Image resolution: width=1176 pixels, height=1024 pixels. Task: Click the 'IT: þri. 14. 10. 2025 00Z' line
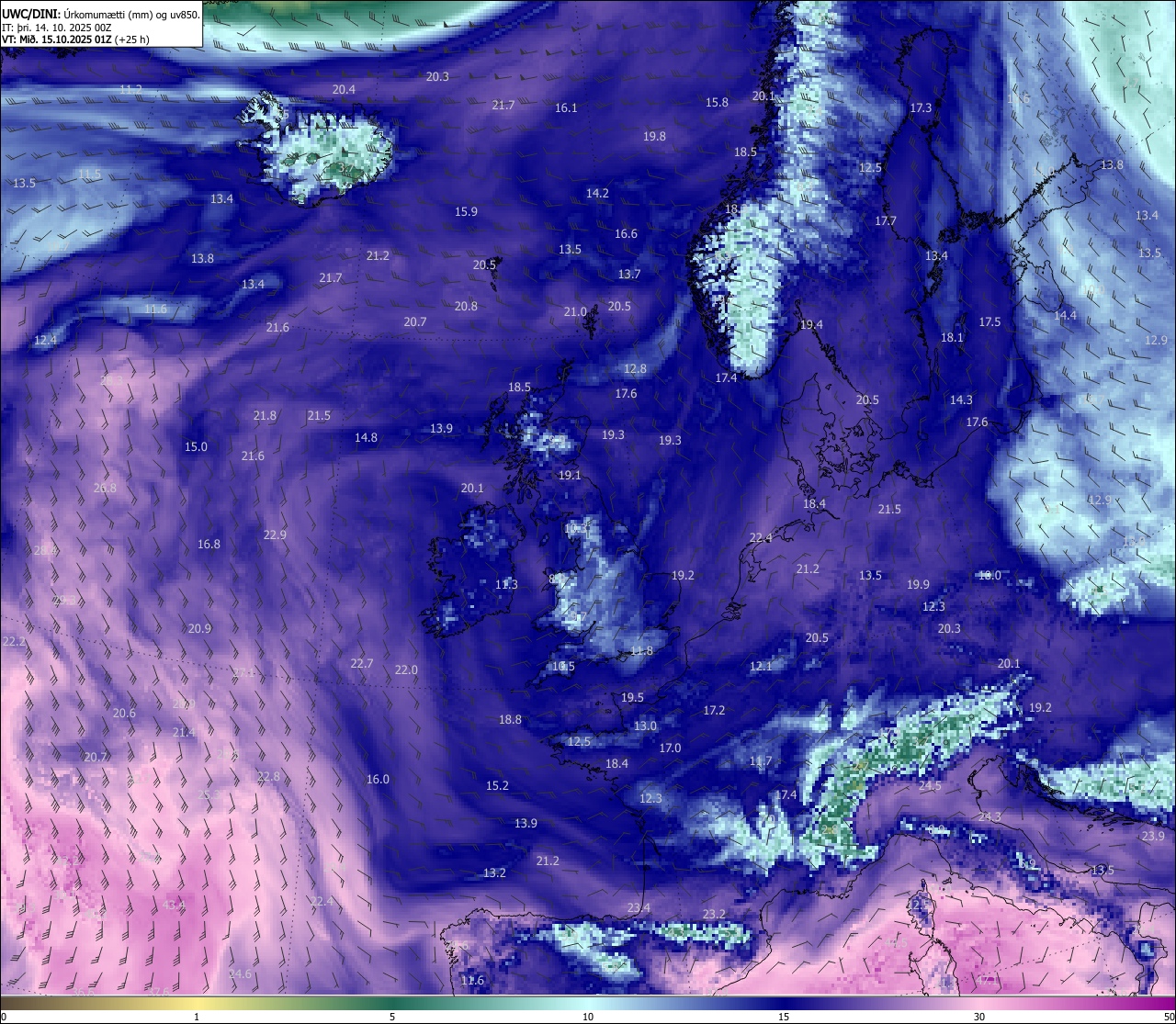tap(59, 27)
